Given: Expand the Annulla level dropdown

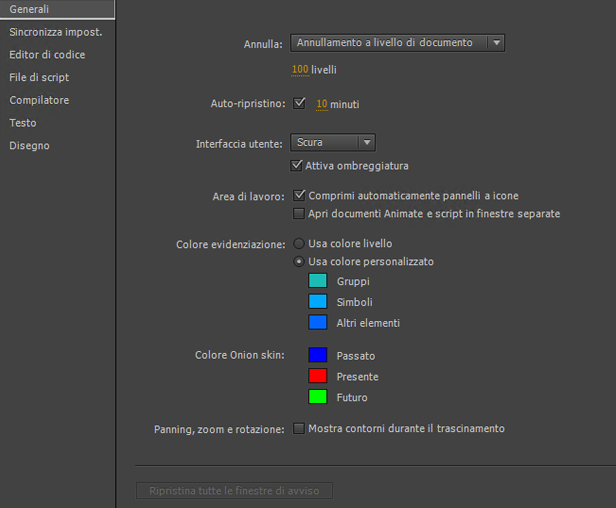Looking at the screenshot, I should (x=397, y=43).
